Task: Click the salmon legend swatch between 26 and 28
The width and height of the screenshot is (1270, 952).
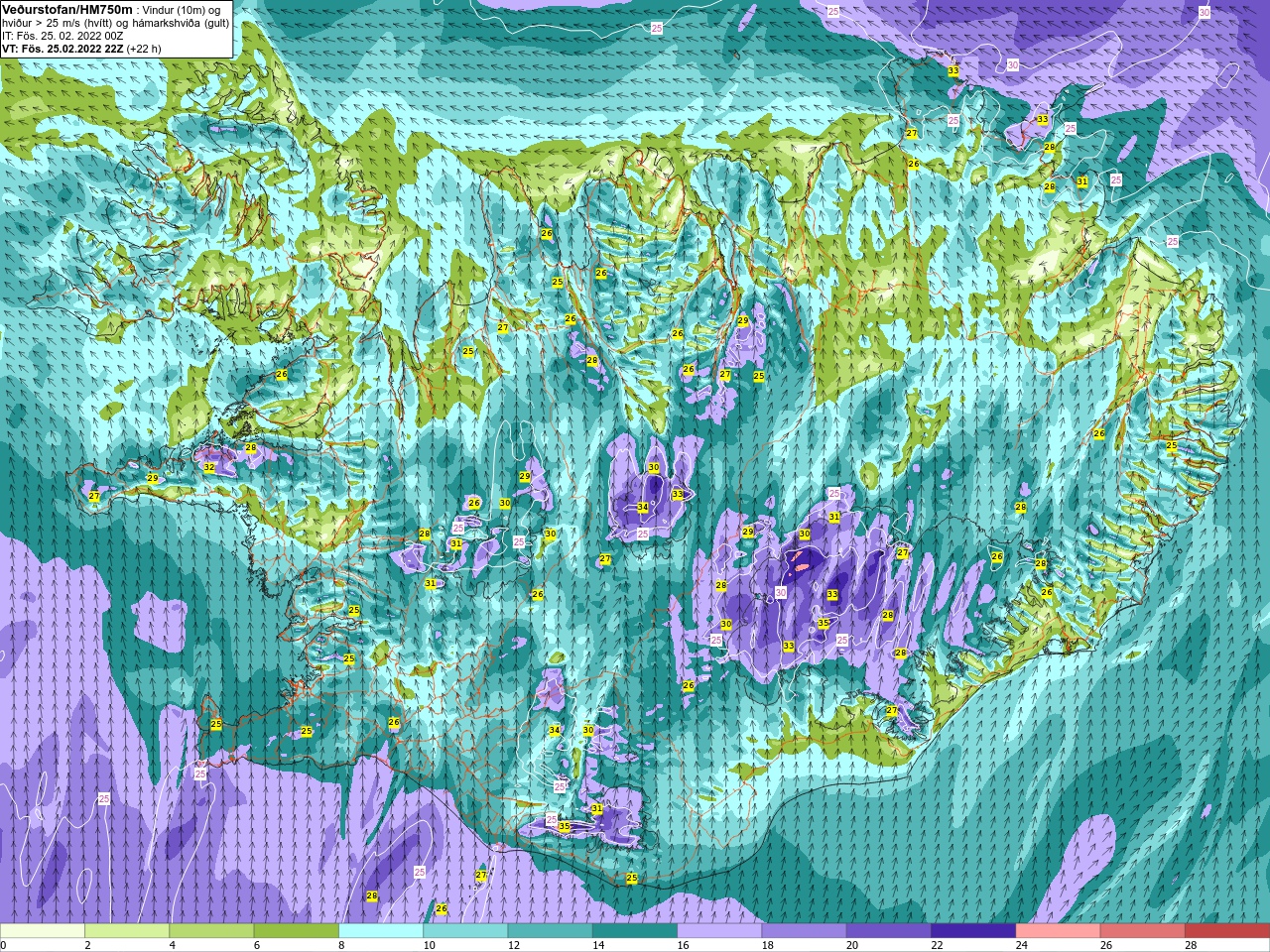Action: (1142, 931)
